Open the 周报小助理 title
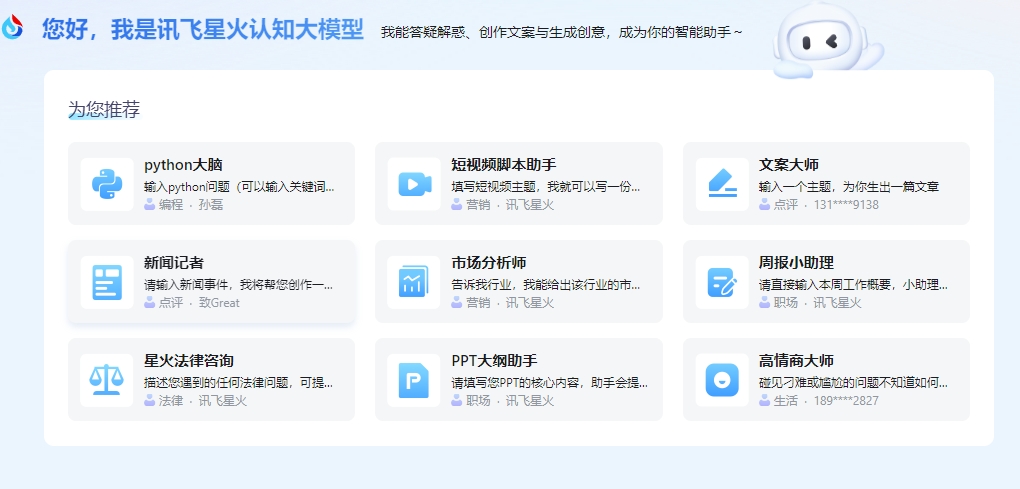 coord(796,263)
